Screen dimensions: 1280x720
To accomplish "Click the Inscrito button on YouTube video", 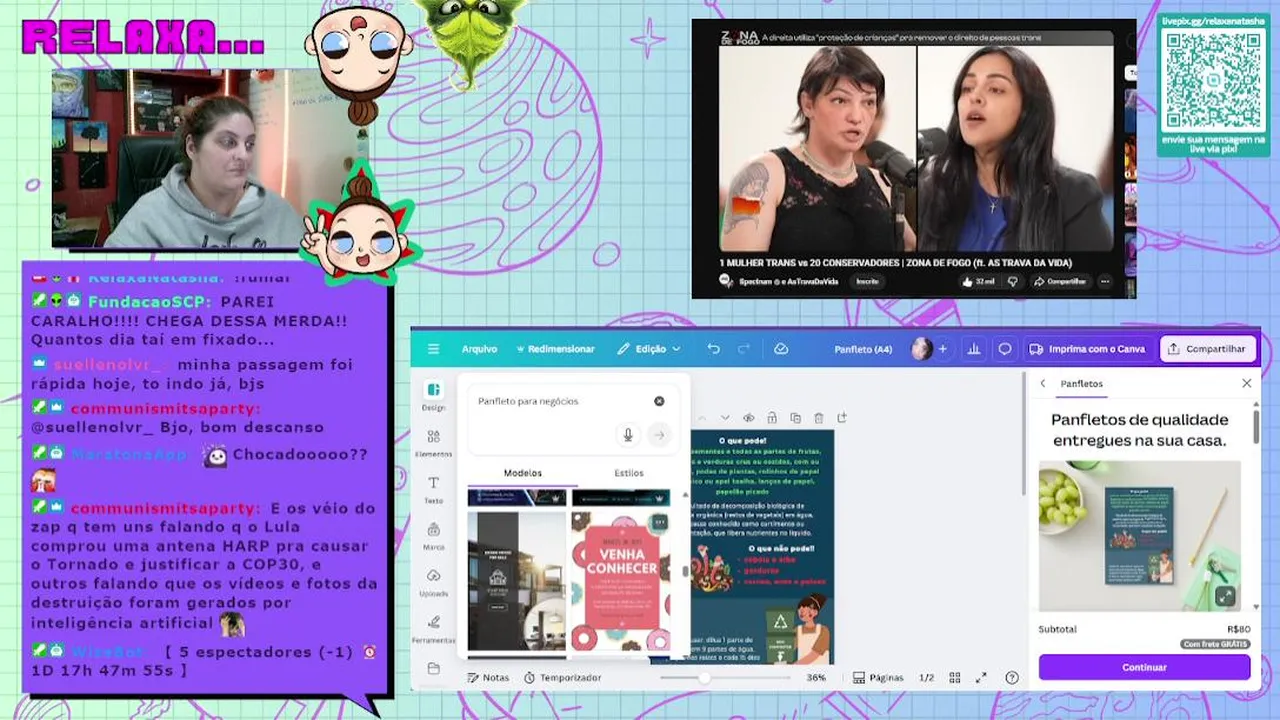I will (x=867, y=282).
